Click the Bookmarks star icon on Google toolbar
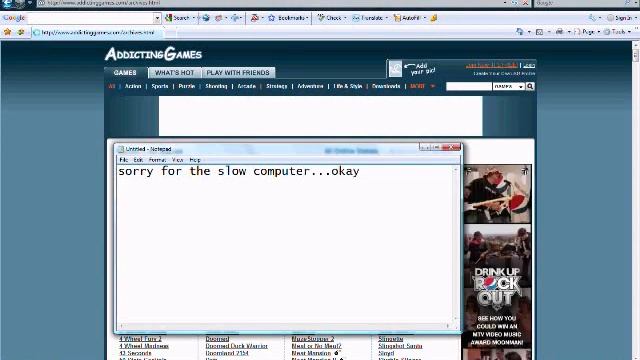This screenshot has width=640, height=360. pyautogui.click(x=271, y=18)
